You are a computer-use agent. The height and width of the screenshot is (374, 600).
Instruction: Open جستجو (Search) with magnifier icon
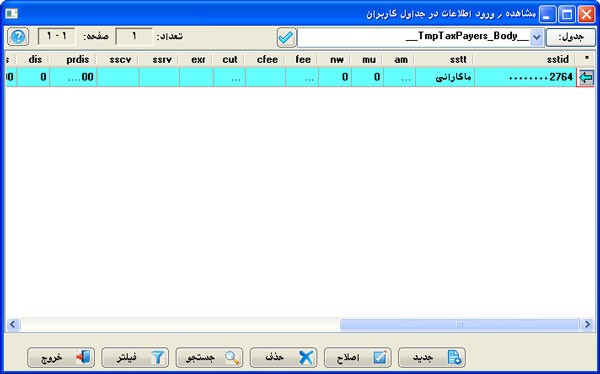tap(209, 358)
